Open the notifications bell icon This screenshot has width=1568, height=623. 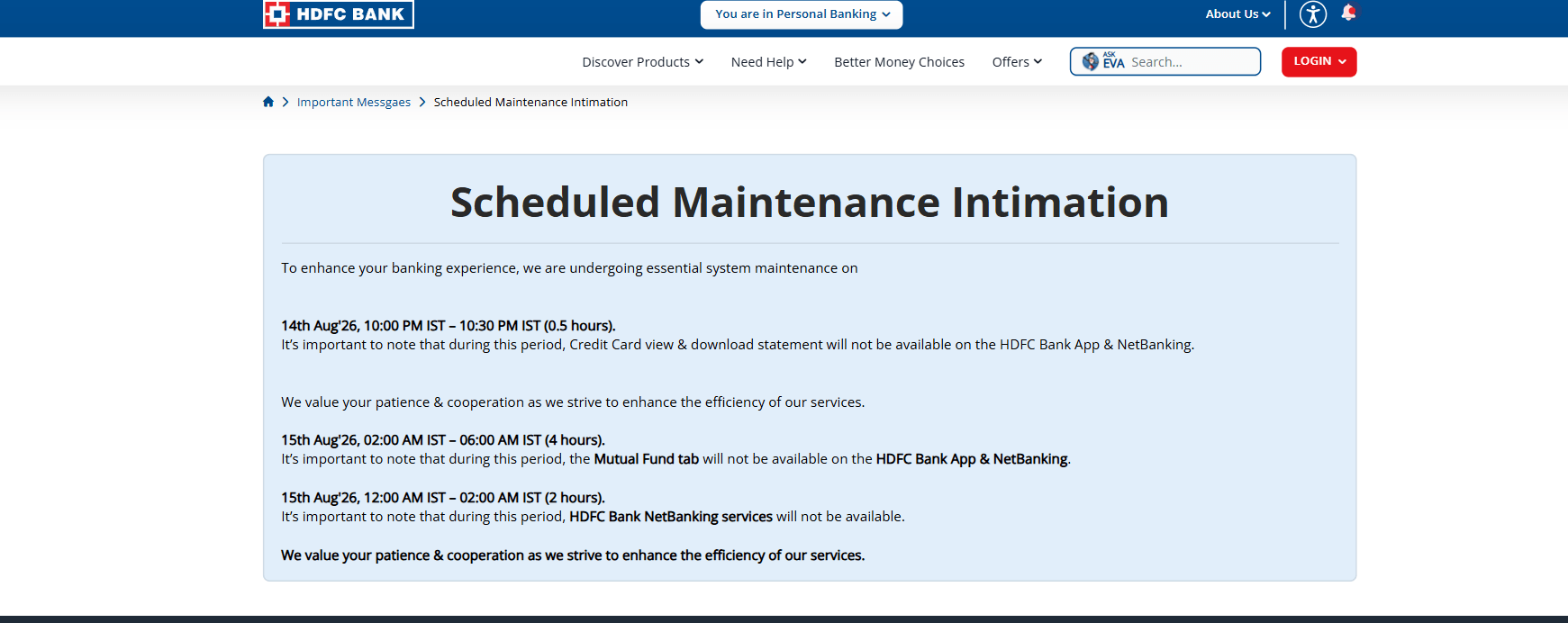point(1348,13)
